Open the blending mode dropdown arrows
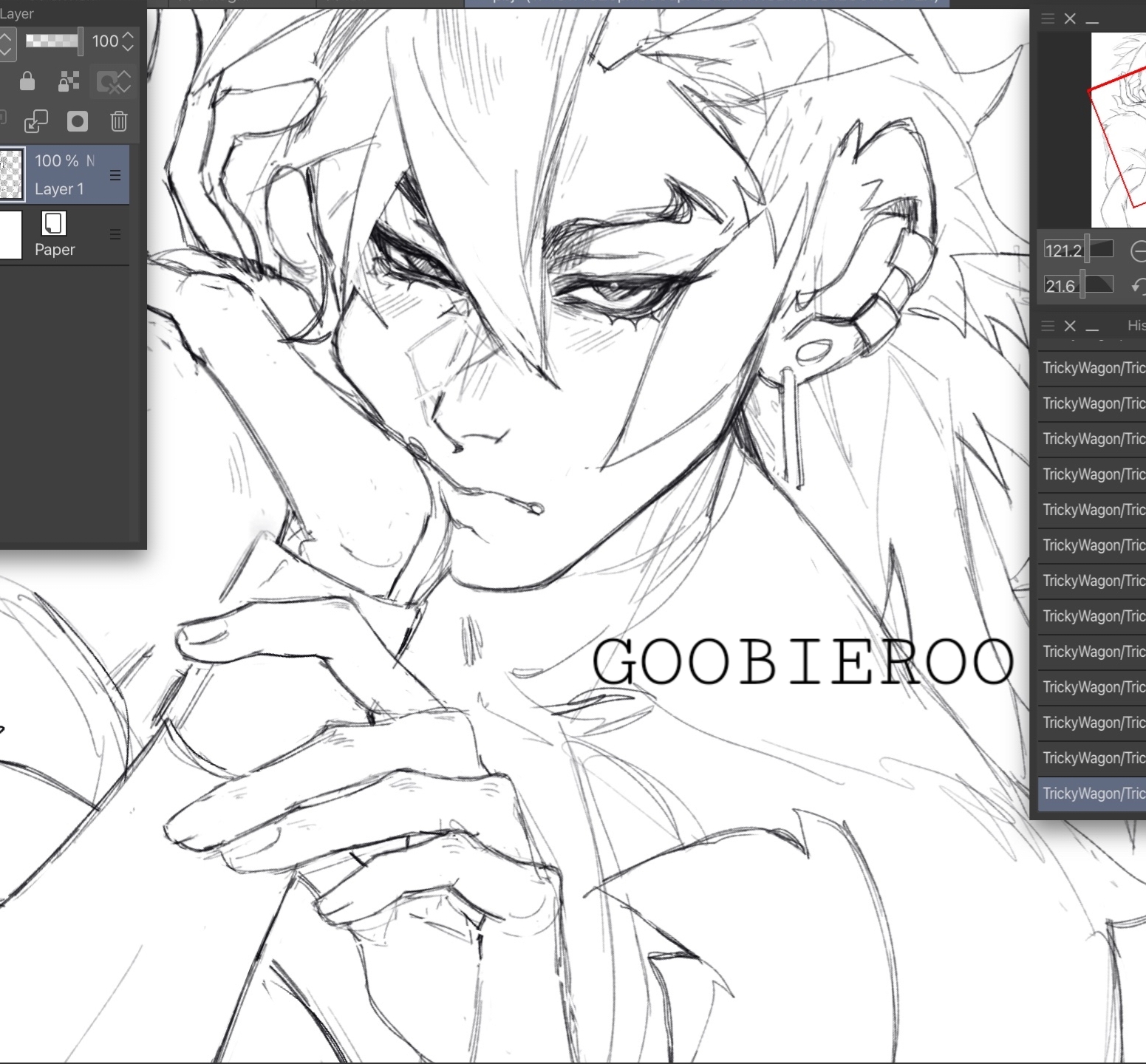 5,41
